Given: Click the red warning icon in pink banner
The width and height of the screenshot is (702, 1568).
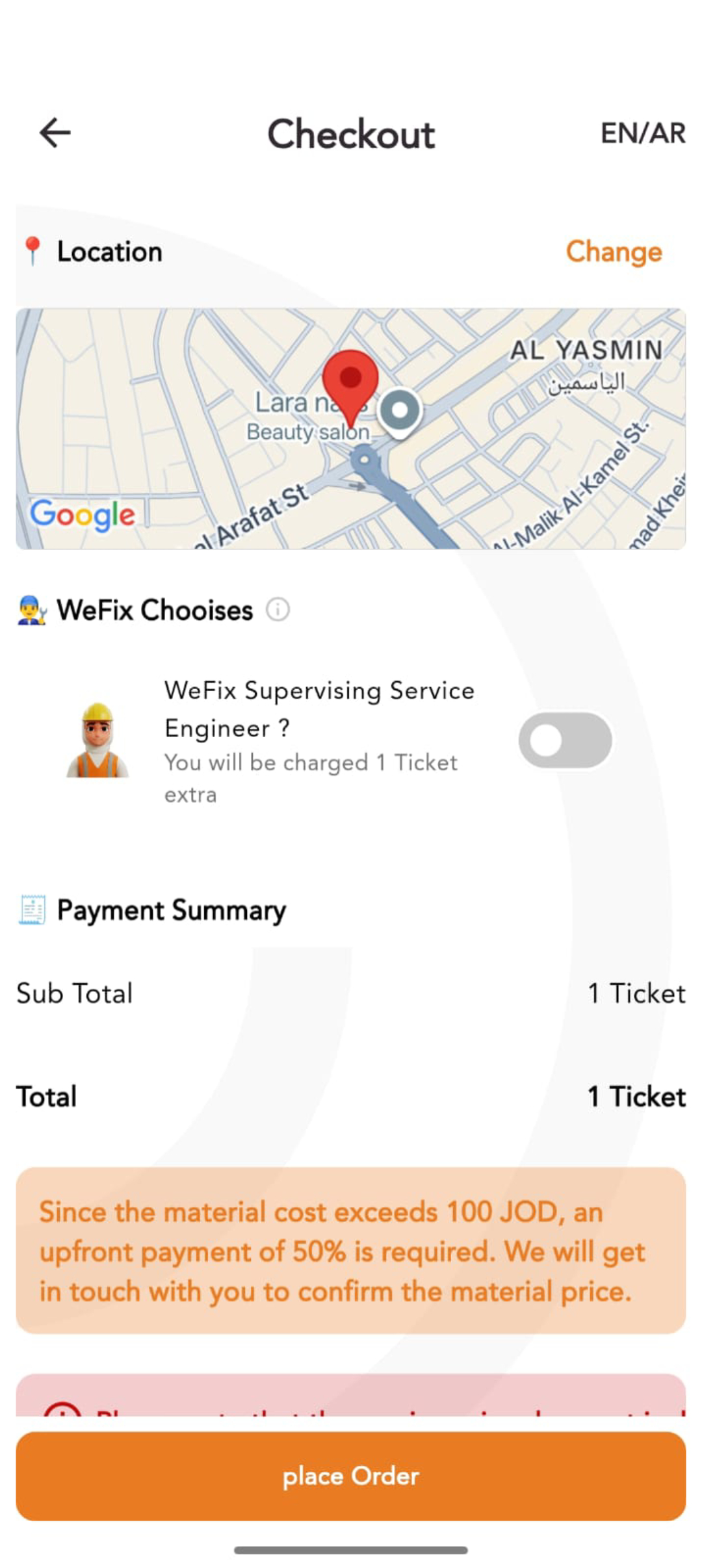Looking at the screenshot, I should [62, 1409].
